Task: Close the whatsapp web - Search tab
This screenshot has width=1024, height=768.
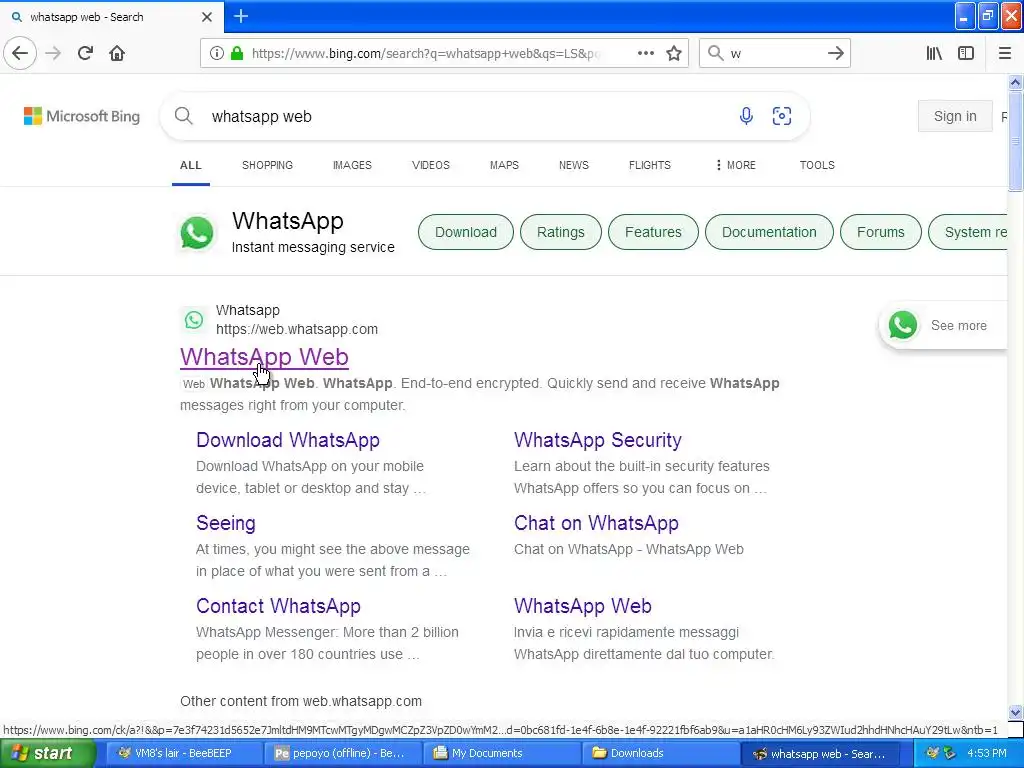Action: pos(206,17)
